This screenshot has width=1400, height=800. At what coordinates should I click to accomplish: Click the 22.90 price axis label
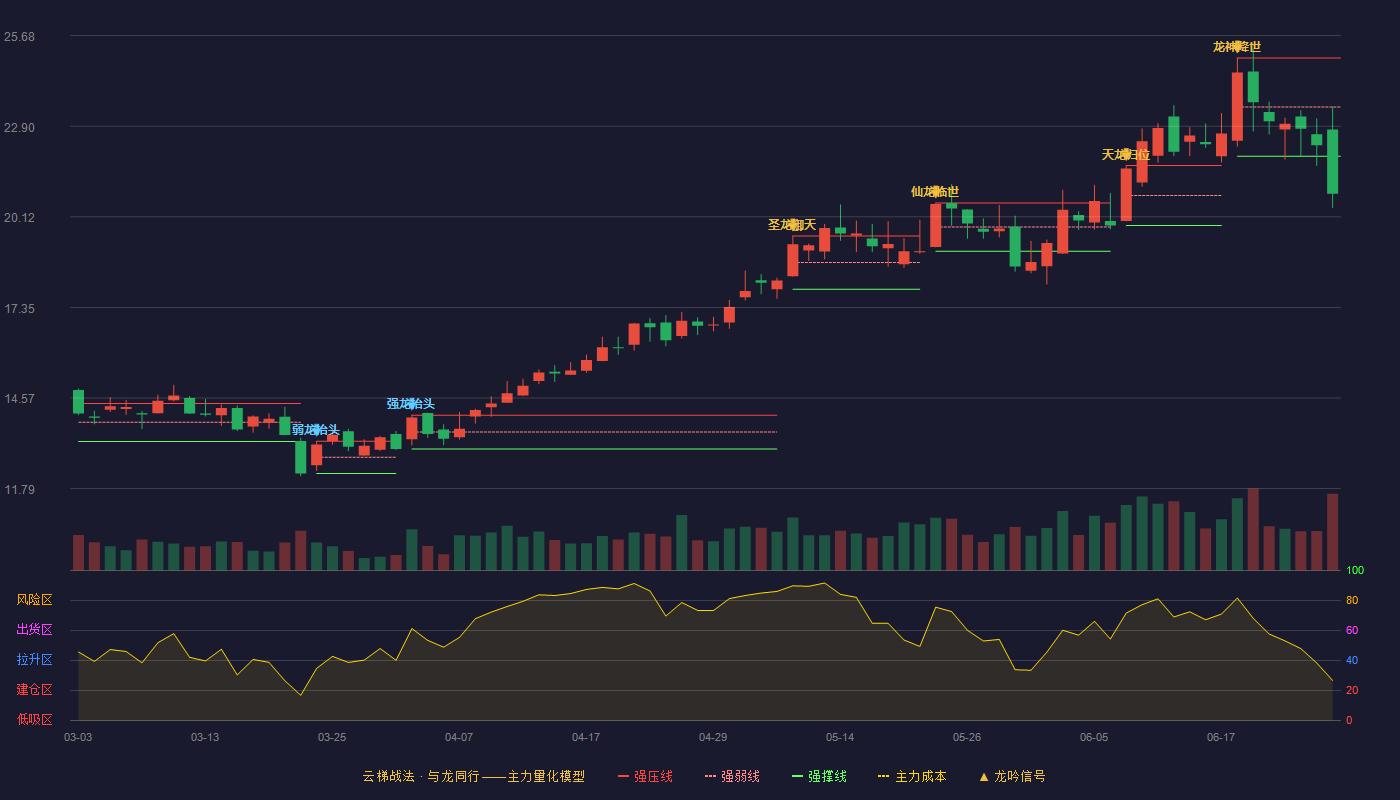click(x=19, y=128)
